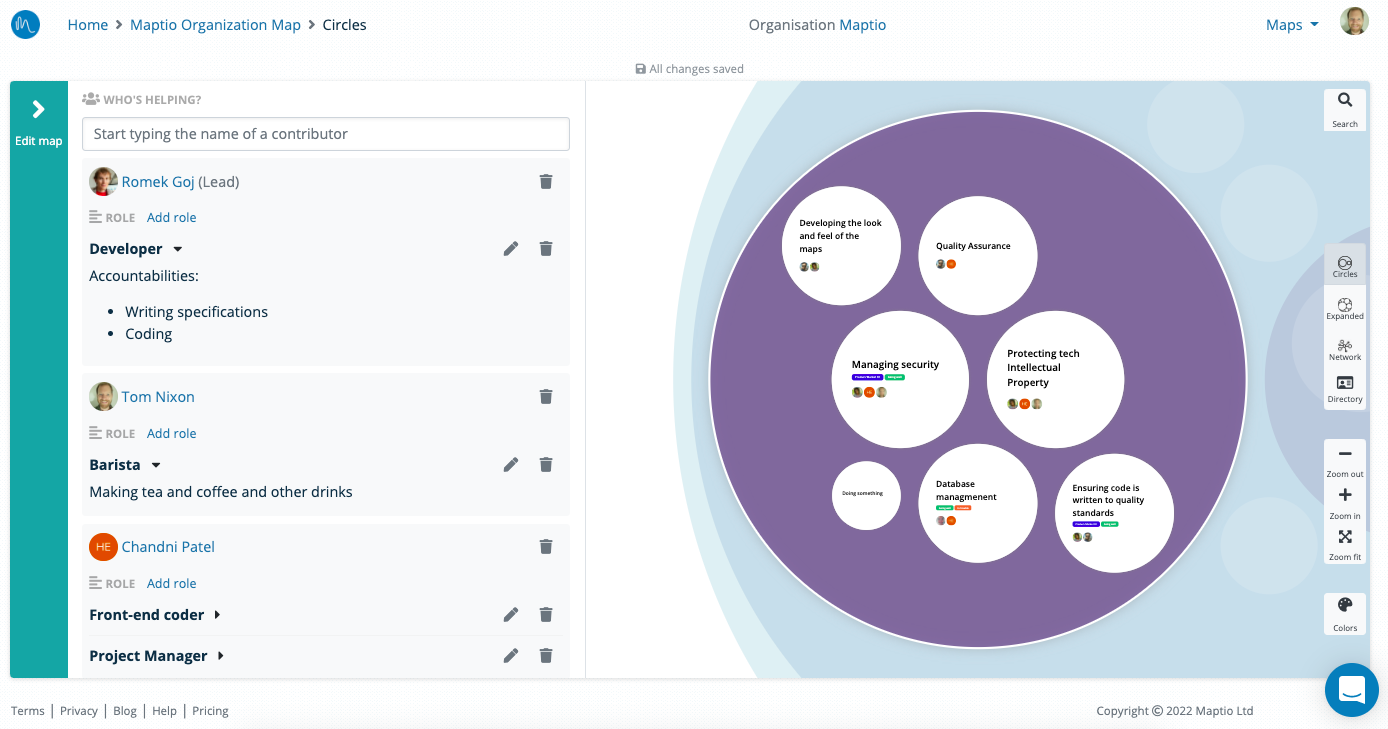The height and width of the screenshot is (729, 1388).
Task: Switch to the Network view
Action: (x=1344, y=349)
